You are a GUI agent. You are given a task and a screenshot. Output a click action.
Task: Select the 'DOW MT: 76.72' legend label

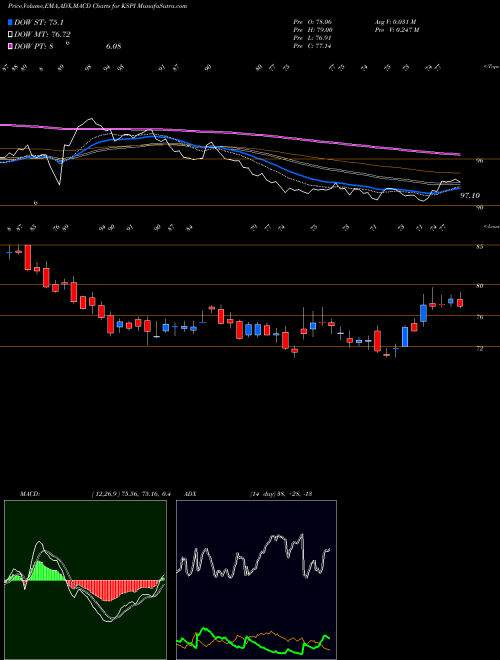pyautogui.click(x=43, y=34)
